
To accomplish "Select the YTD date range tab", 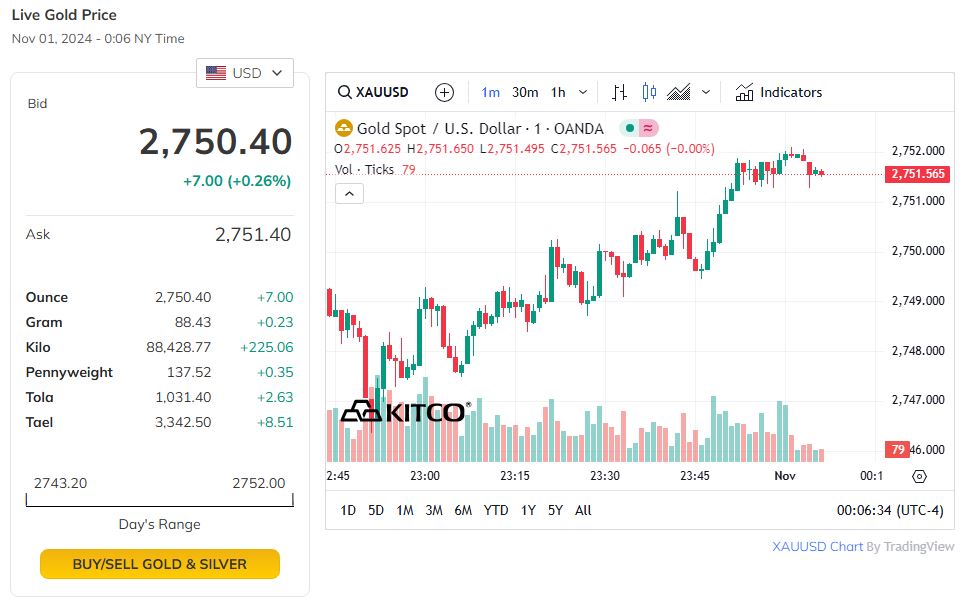I will pos(496,510).
